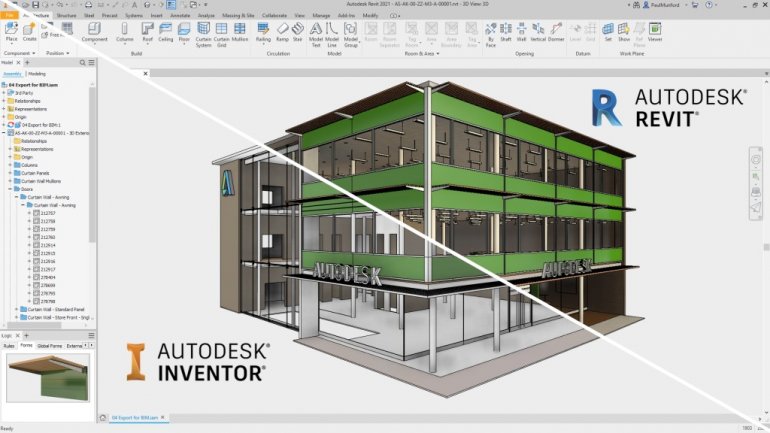Expand the Columns folder node
770x433 pixels.
coord(10,165)
